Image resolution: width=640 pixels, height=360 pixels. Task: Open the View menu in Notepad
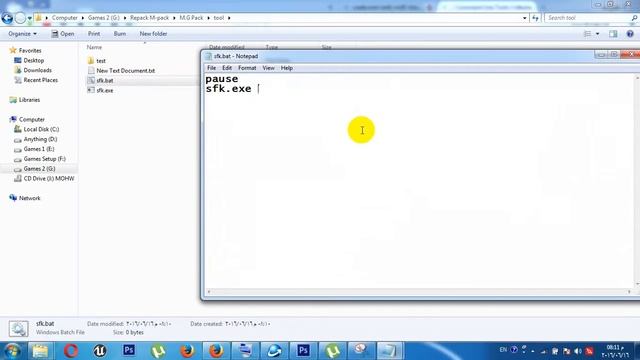pos(268,68)
